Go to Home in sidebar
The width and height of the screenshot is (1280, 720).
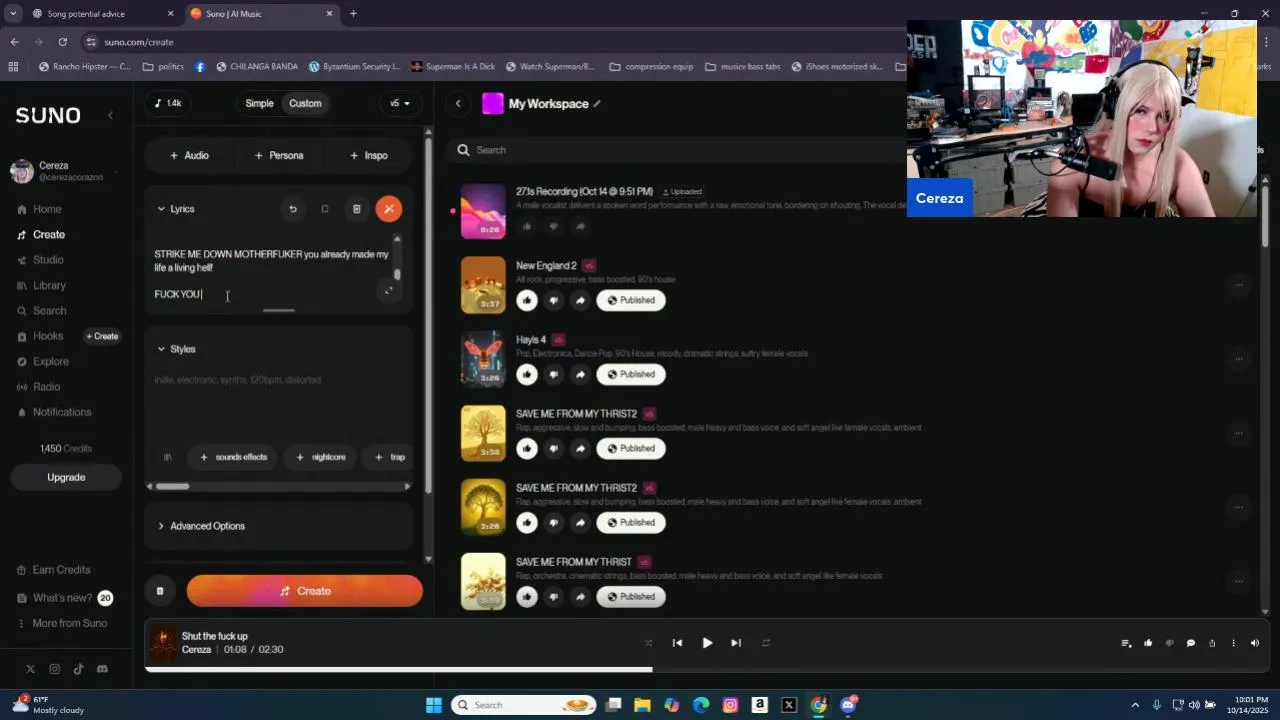click(40, 209)
